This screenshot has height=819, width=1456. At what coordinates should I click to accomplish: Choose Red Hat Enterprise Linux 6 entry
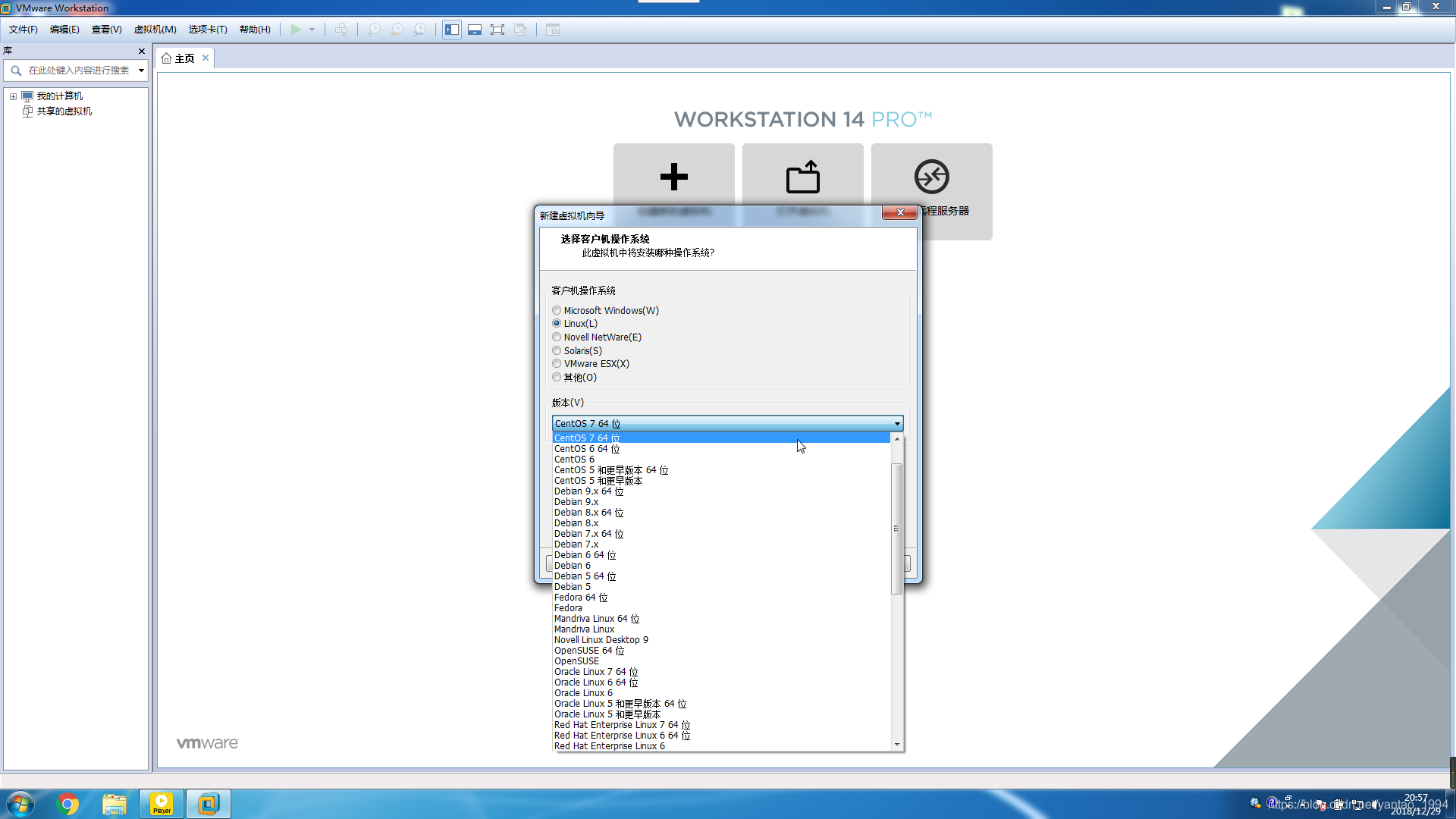721,746
